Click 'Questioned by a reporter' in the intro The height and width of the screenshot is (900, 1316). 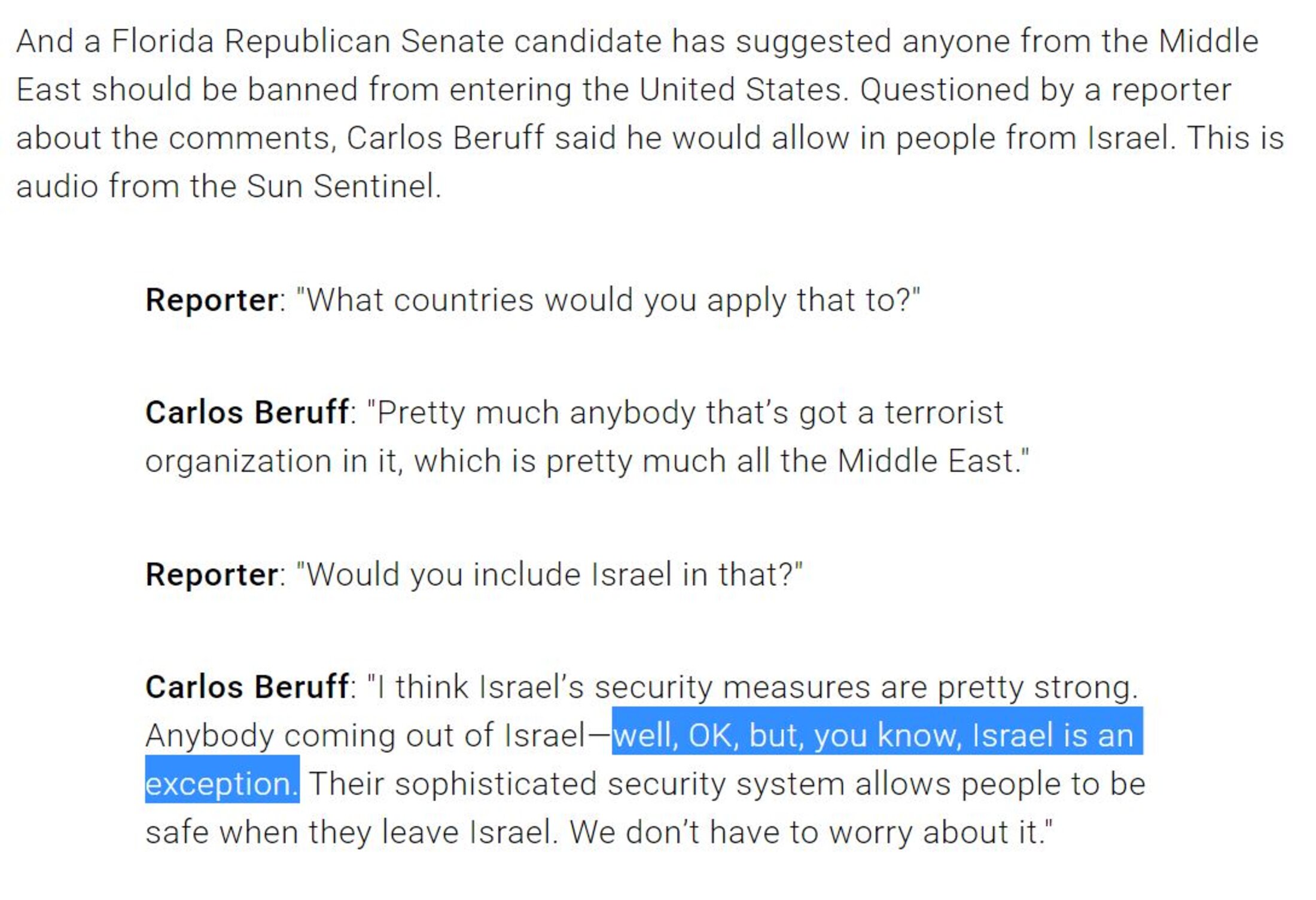coord(1045,90)
